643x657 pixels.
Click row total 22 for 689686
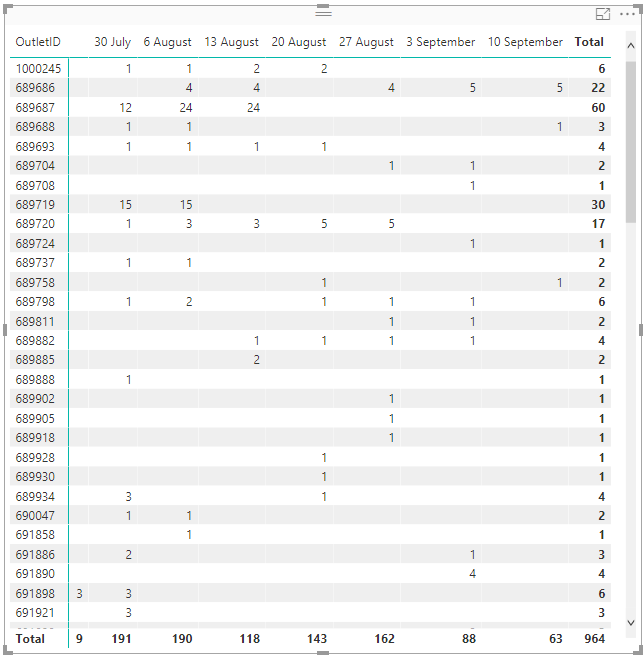tap(598, 88)
